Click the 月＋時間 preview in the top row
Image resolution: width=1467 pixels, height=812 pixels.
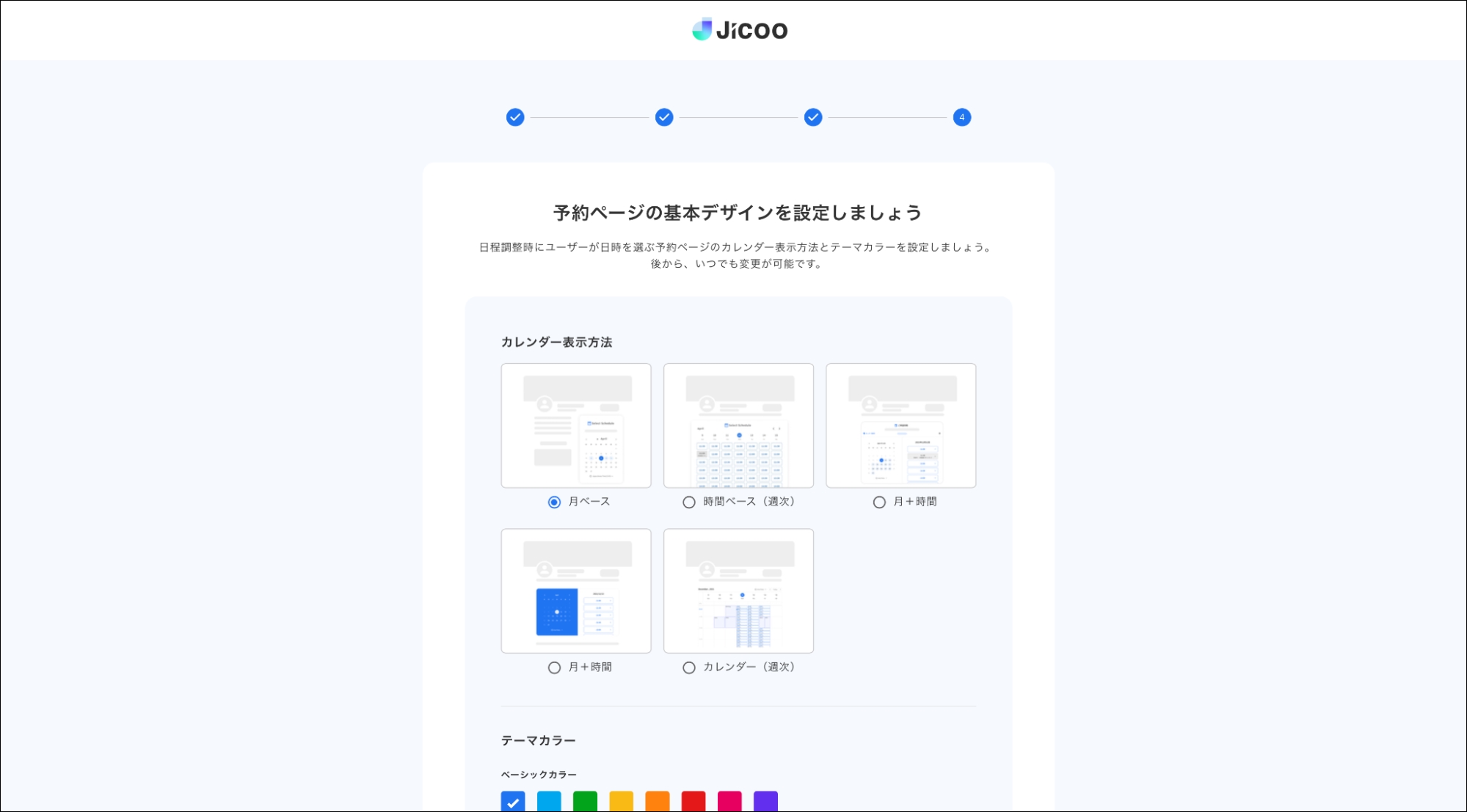901,425
